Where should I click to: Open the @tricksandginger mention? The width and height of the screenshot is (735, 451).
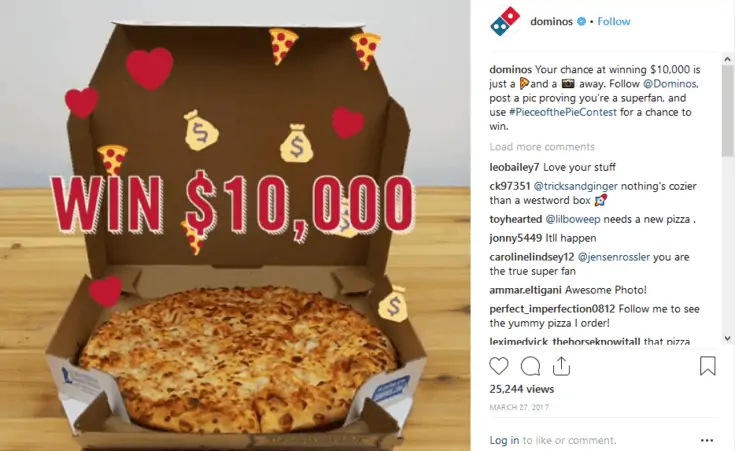[x=576, y=186]
